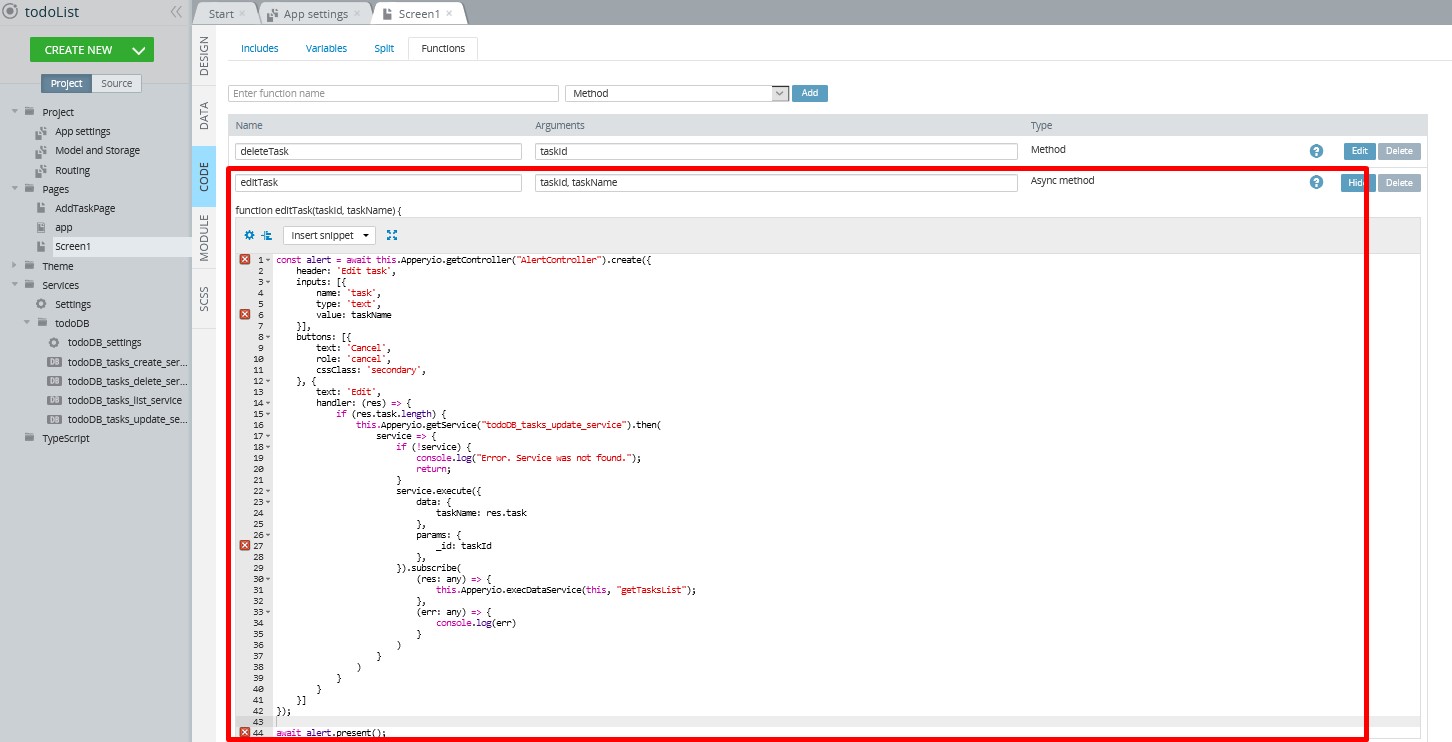Collapse the Project folder in tree
The height and width of the screenshot is (742, 1452).
coord(13,112)
